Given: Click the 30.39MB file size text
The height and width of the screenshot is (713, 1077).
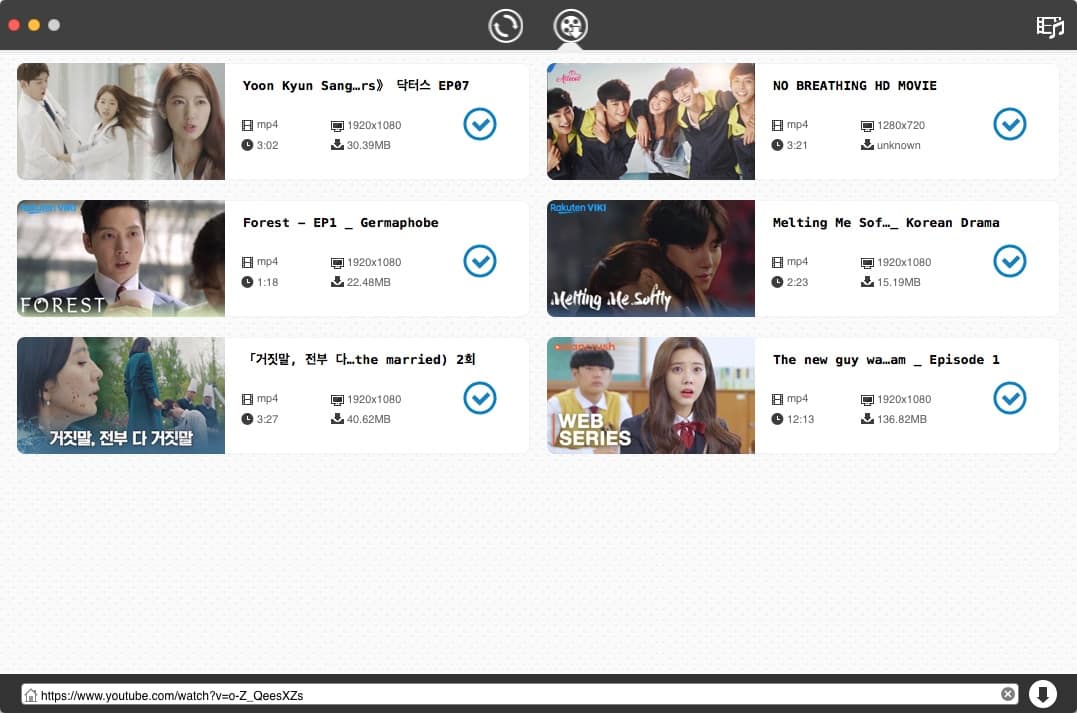Looking at the screenshot, I should point(368,145).
